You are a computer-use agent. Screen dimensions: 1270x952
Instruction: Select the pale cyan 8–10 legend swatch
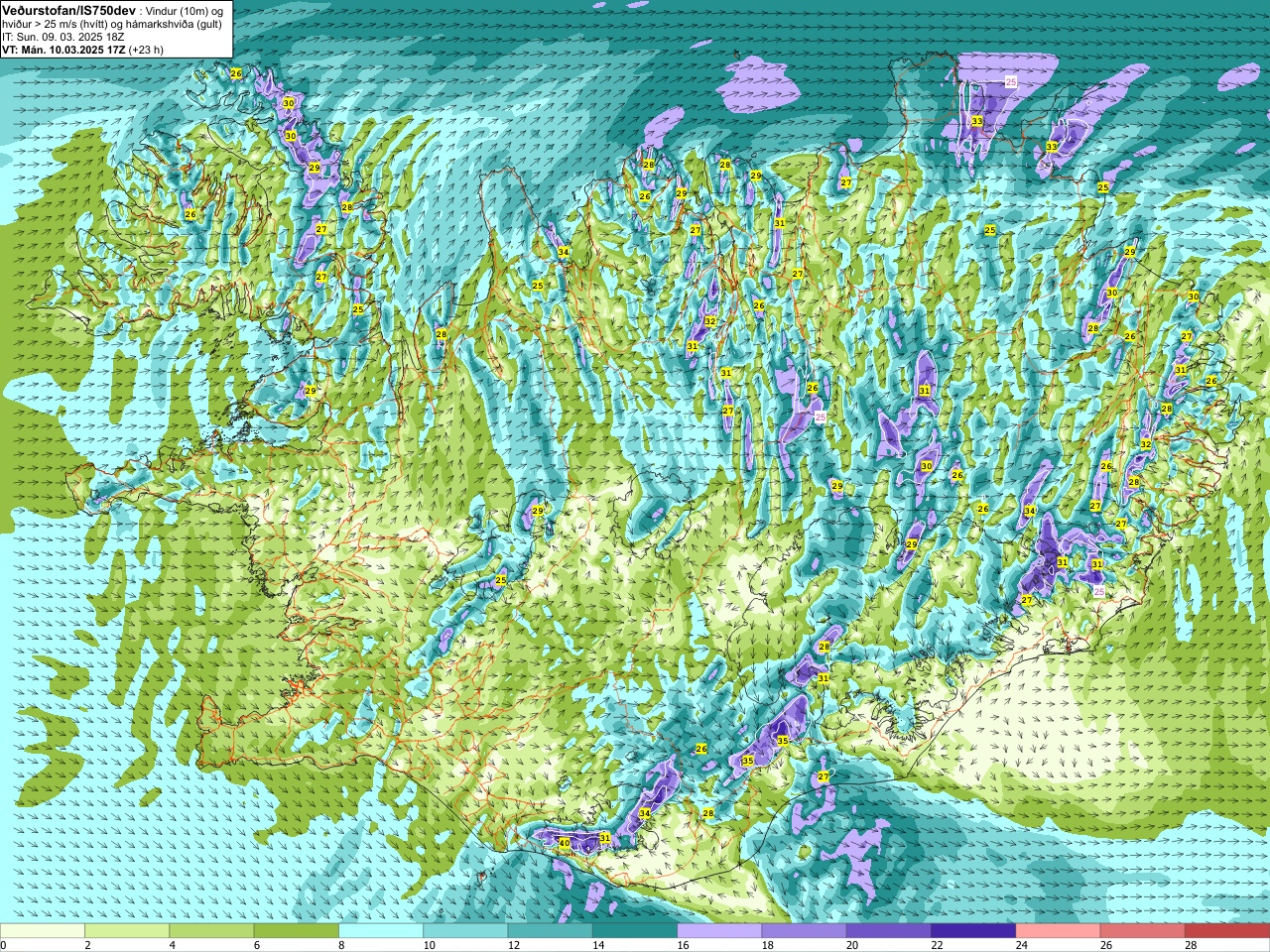(381, 930)
